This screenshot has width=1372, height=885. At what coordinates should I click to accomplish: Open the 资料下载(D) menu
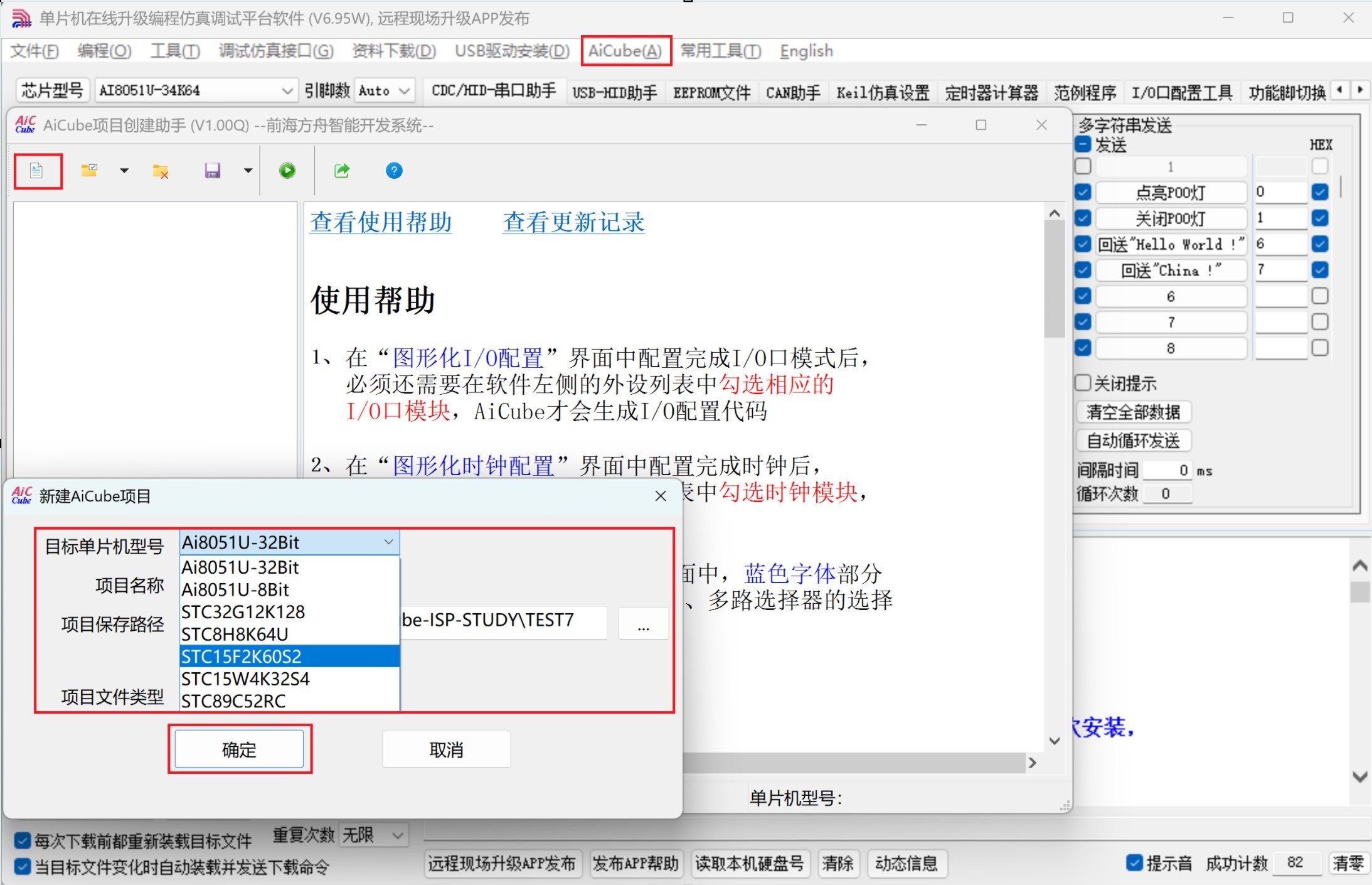pyautogui.click(x=394, y=51)
